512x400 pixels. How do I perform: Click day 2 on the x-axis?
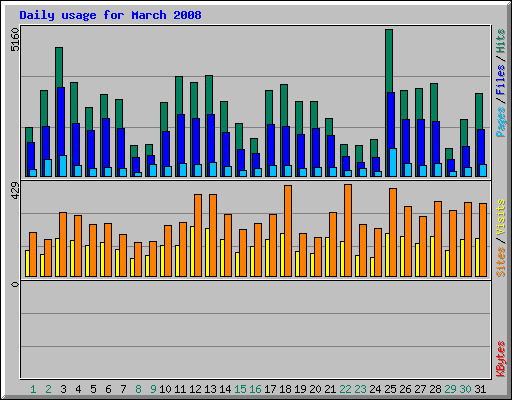[48, 389]
